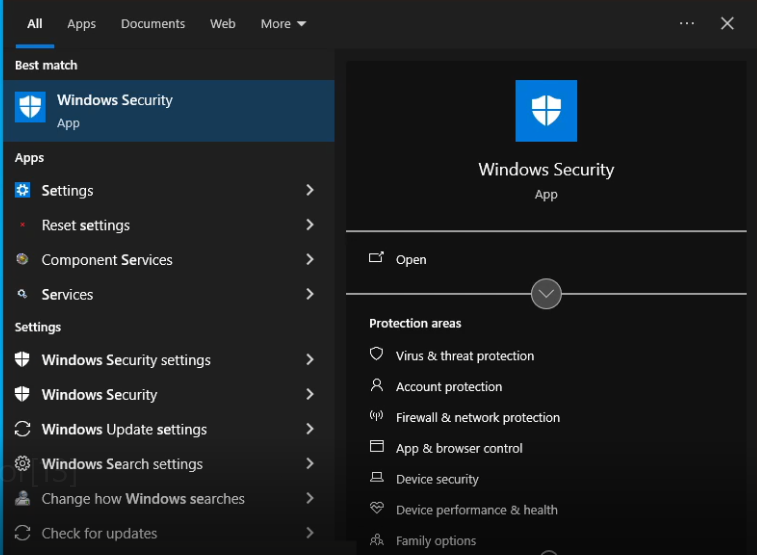Click the Open action link
757x555 pixels.
(411, 260)
